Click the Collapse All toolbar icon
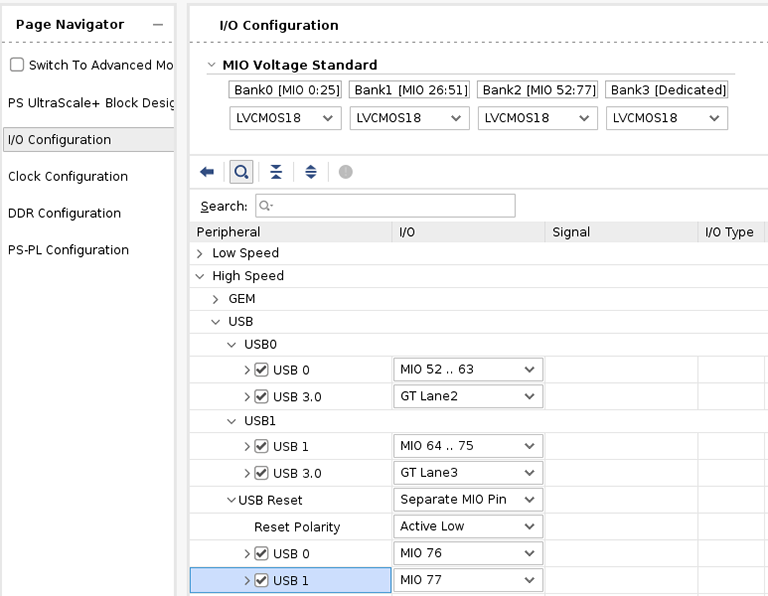768x596 pixels. (276, 172)
